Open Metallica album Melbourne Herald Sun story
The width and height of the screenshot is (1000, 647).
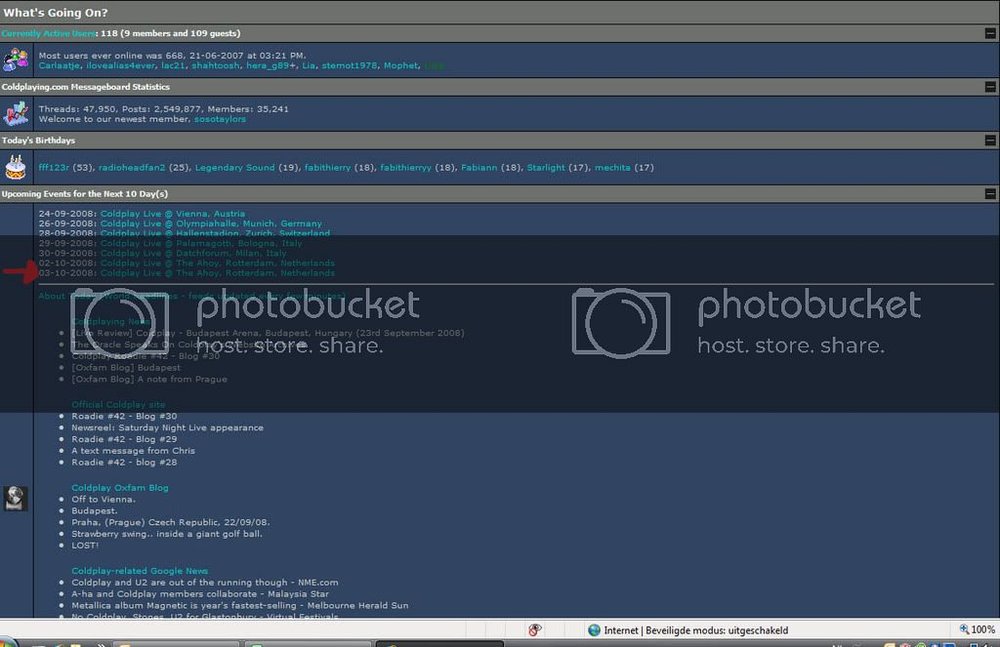(x=240, y=606)
